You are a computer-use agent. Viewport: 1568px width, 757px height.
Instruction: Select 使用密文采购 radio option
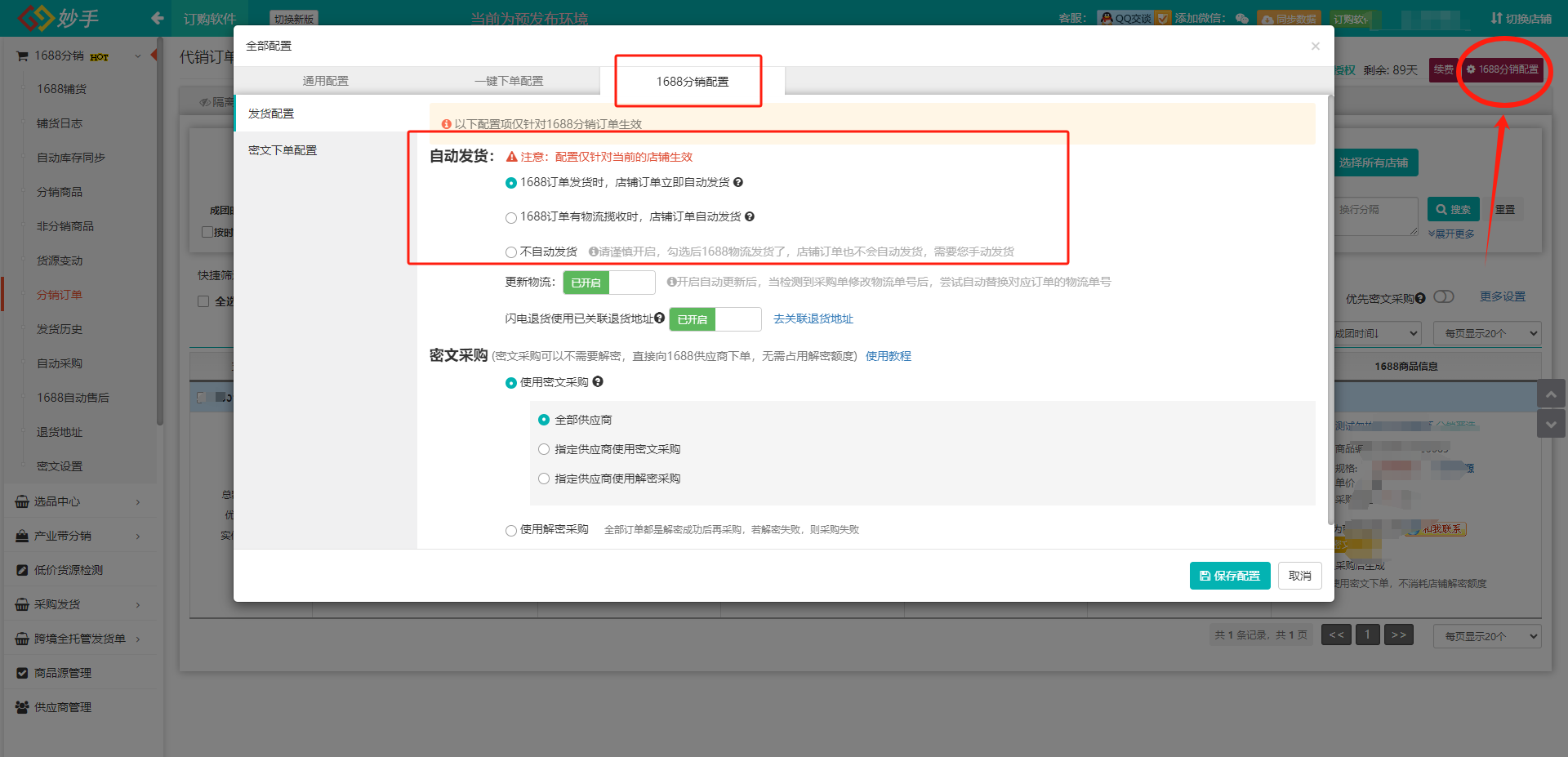(511, 383)
